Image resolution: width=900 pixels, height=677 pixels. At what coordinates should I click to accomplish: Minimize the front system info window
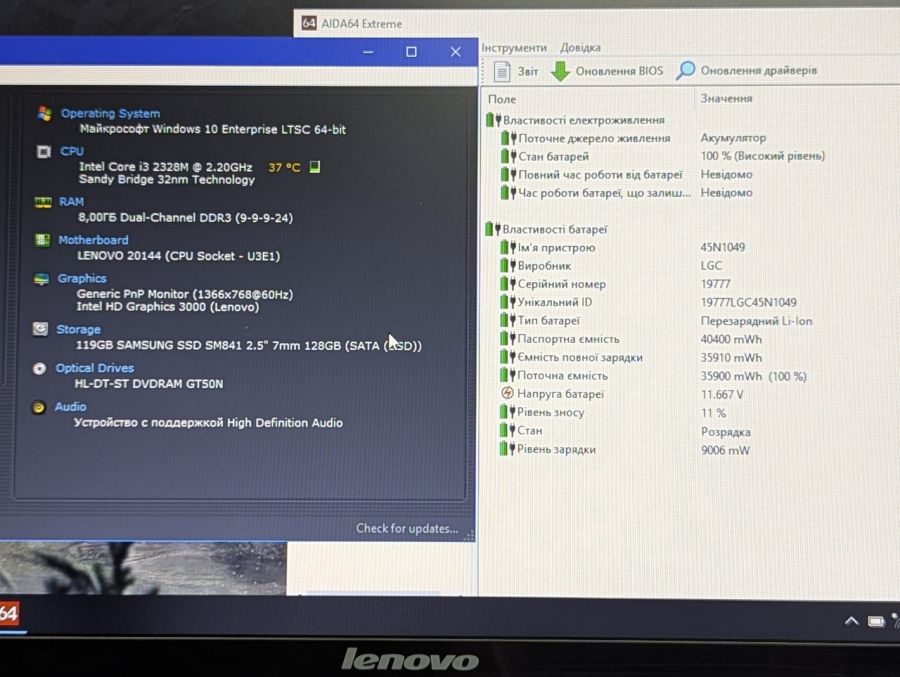click(x=368, y=52)
